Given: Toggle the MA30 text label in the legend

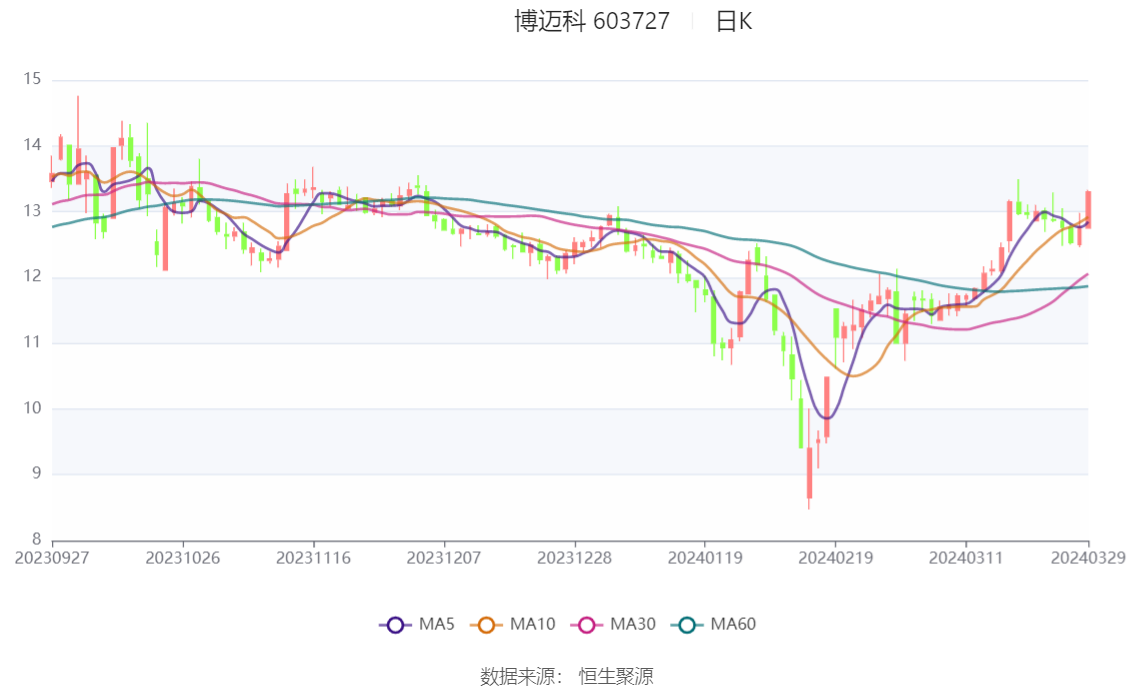Looking at the screenshot, I should (x=632, y=625).
